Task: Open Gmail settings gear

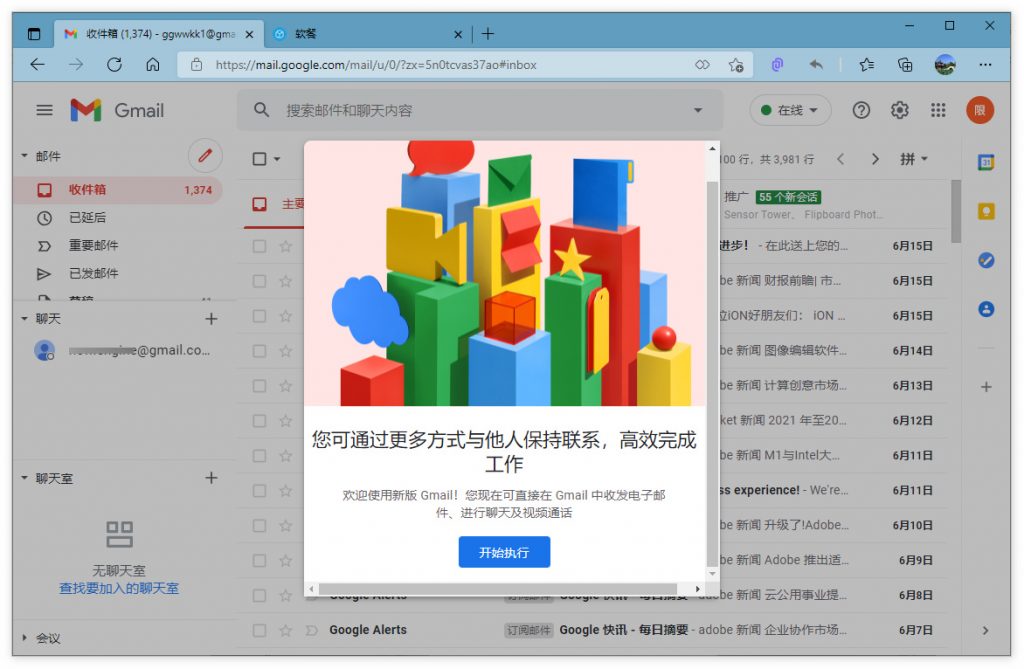Action: tap(899, 111)
